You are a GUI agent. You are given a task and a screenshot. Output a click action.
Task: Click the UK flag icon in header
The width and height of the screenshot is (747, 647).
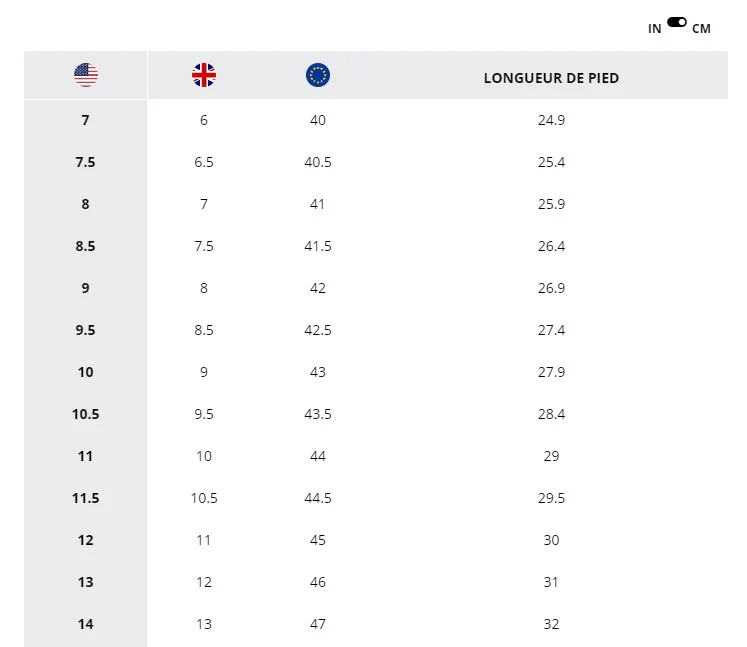pos(204,75)
